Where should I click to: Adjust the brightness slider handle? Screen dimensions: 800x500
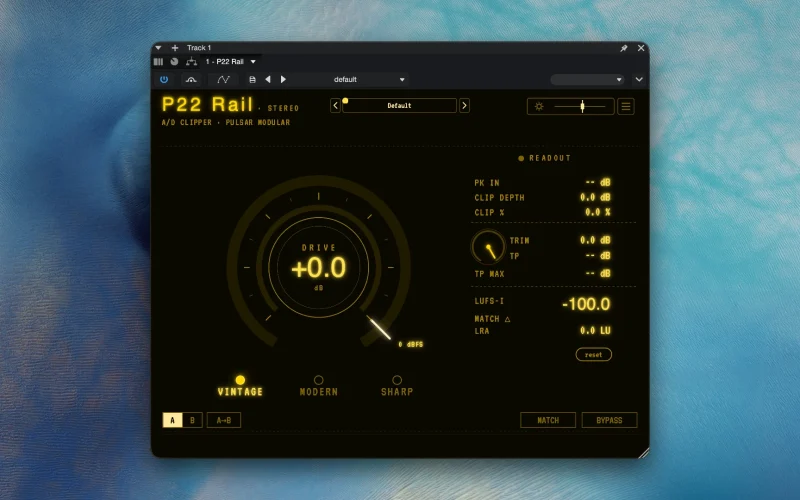coord(582,106)
